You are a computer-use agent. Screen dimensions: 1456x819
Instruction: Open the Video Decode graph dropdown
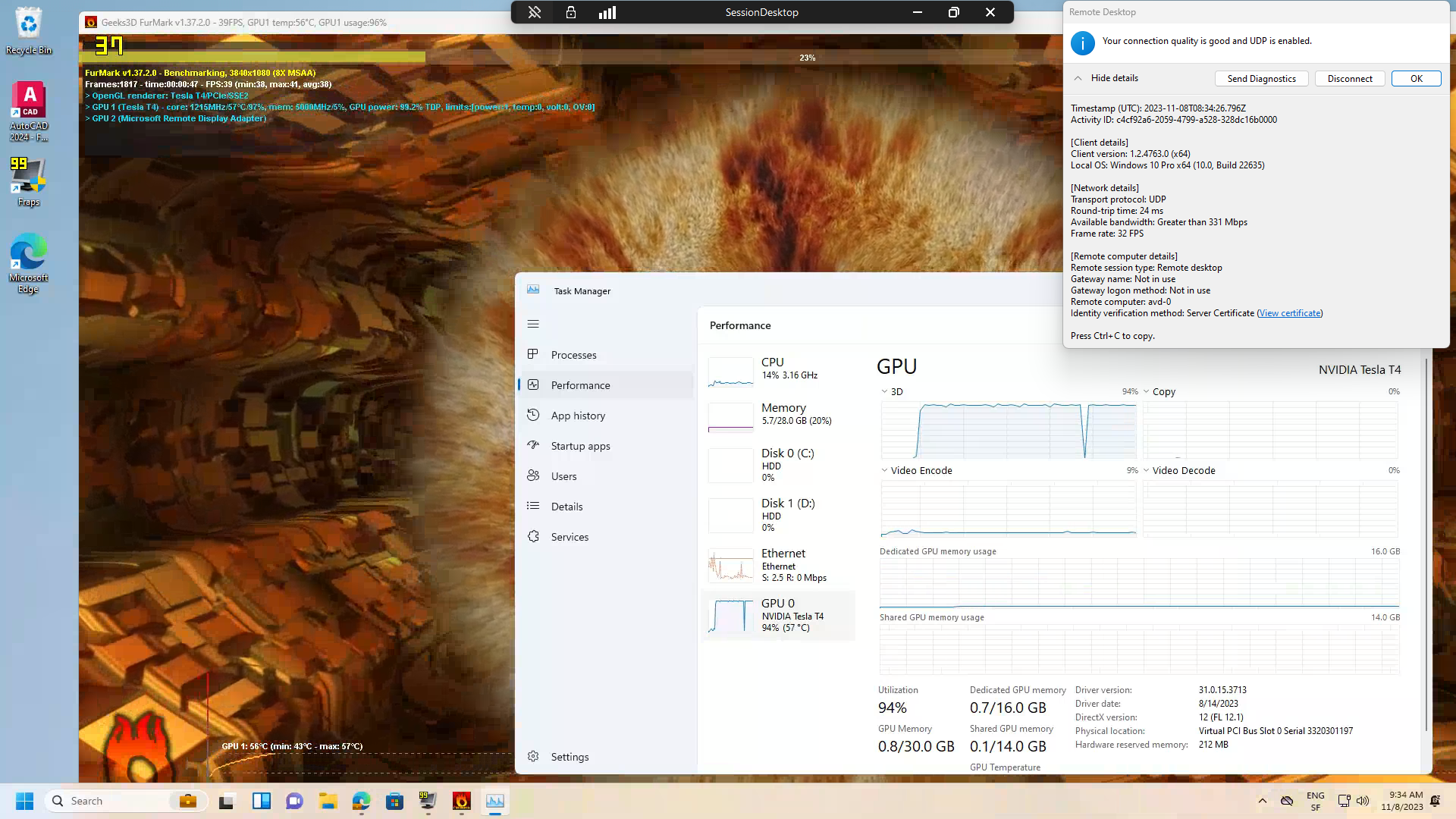pos(1146,471)
